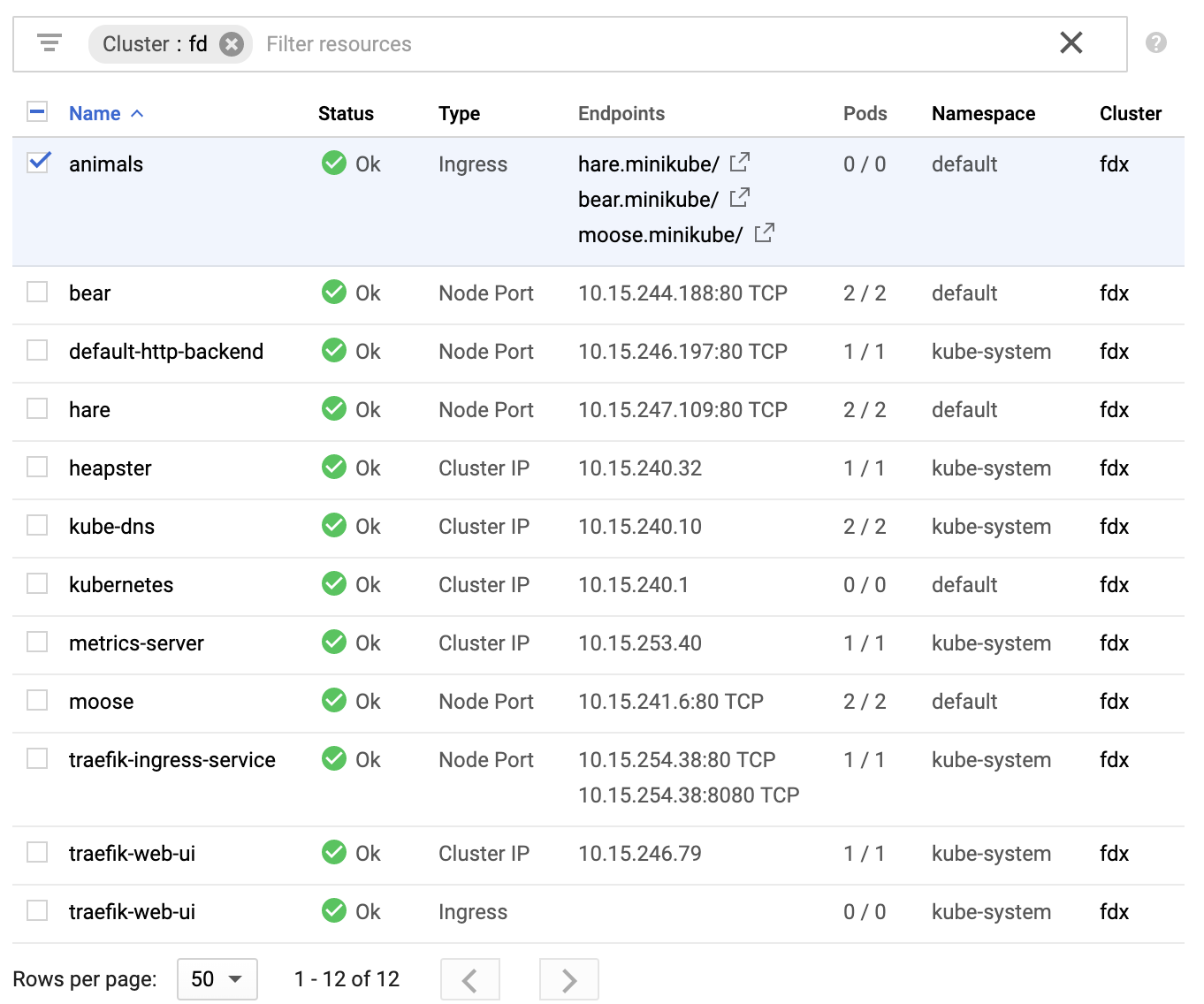
Task: Go to the next page arrow
Action: [568, 979]
